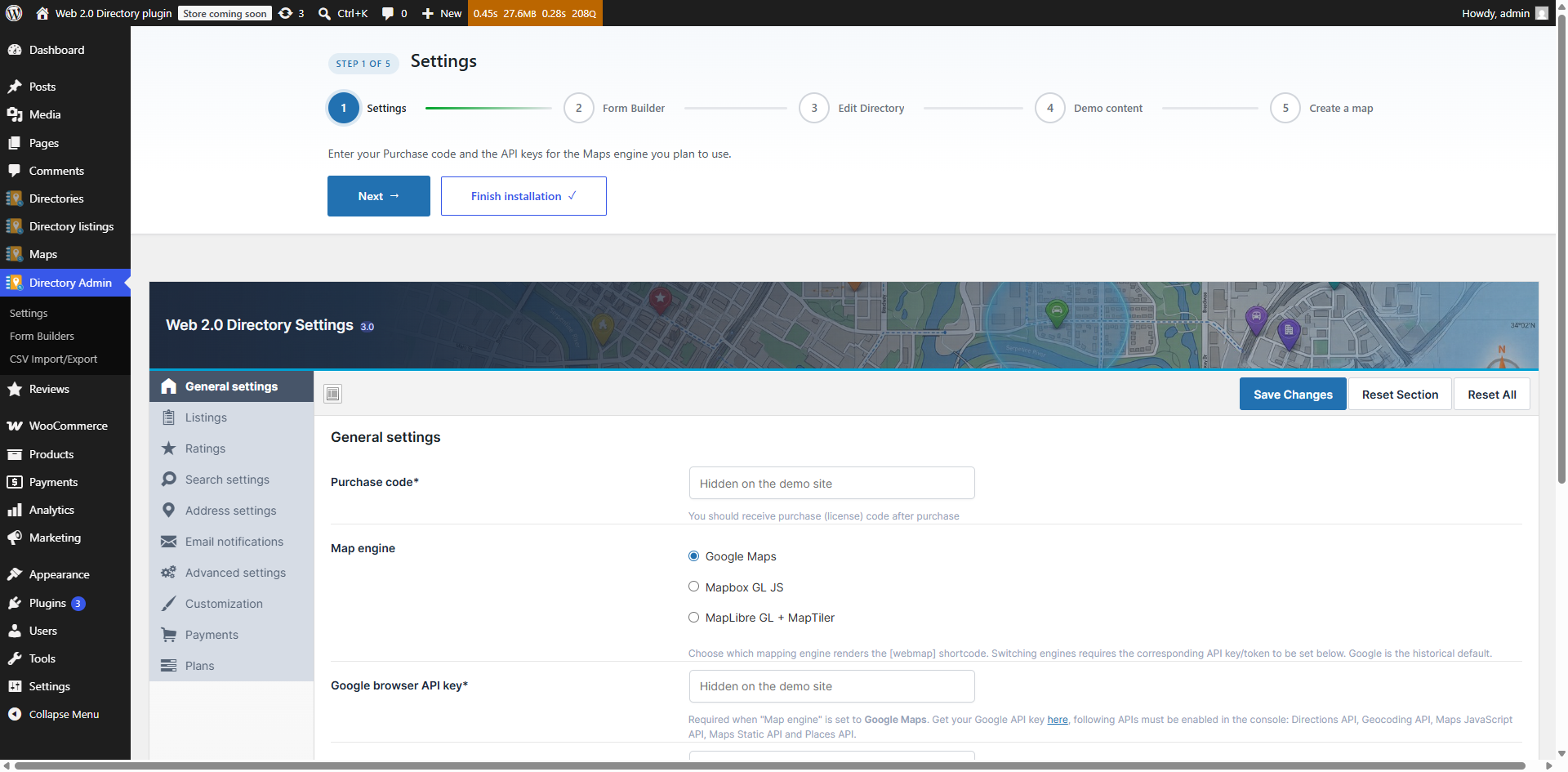Screen dimensions: 1568x772
Task: Focus Google browser API key field
Action: (x=831, y=686)
